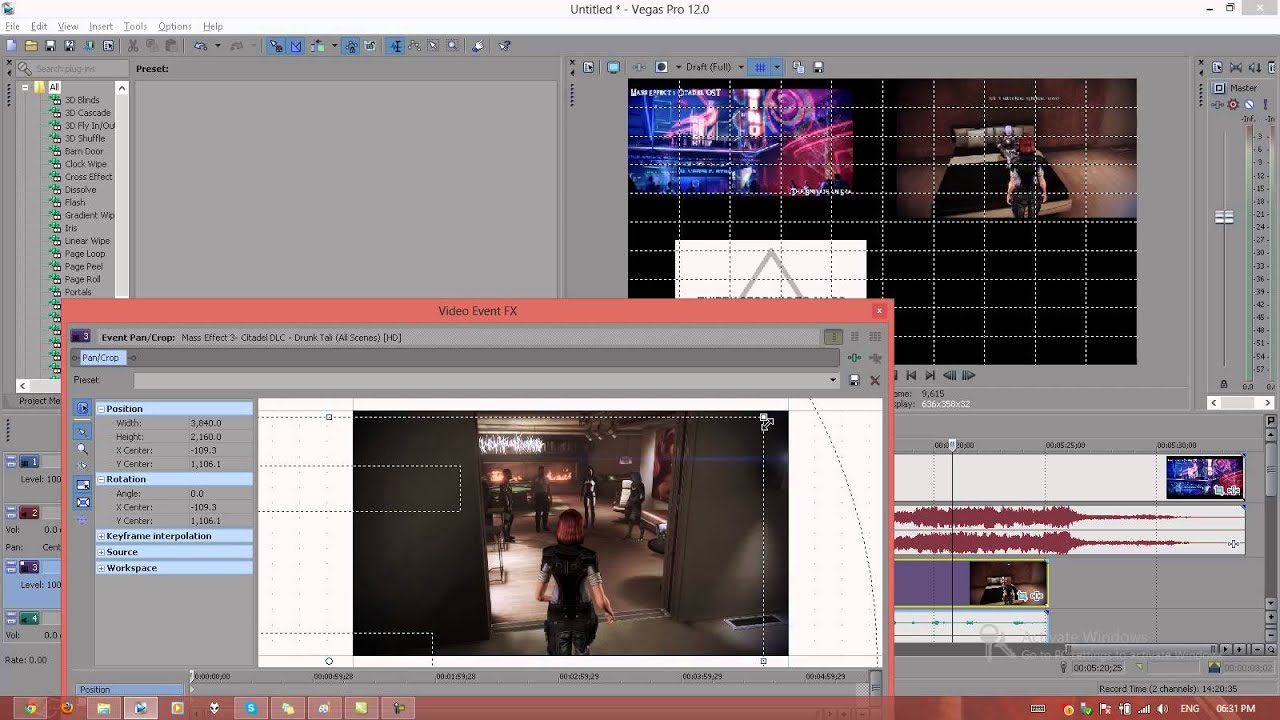Click the Remove Selected Plug-In icon
Image resolution: width=1280 pixels, height=720 pixels.
click(875, 358)
